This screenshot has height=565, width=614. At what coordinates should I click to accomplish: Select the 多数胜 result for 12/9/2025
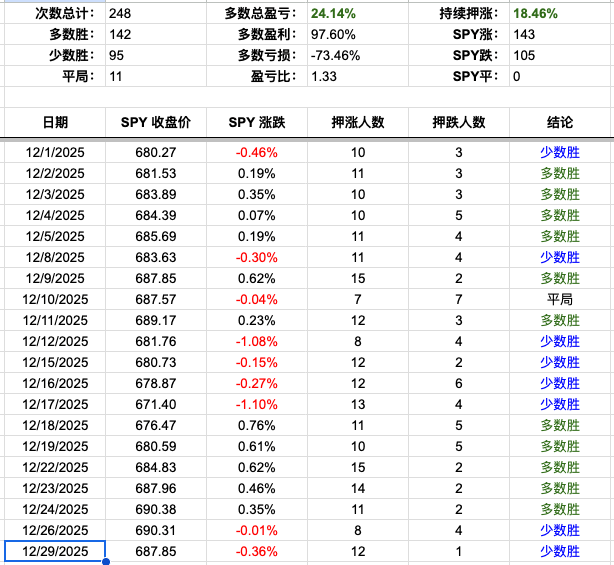pos(562,278)
